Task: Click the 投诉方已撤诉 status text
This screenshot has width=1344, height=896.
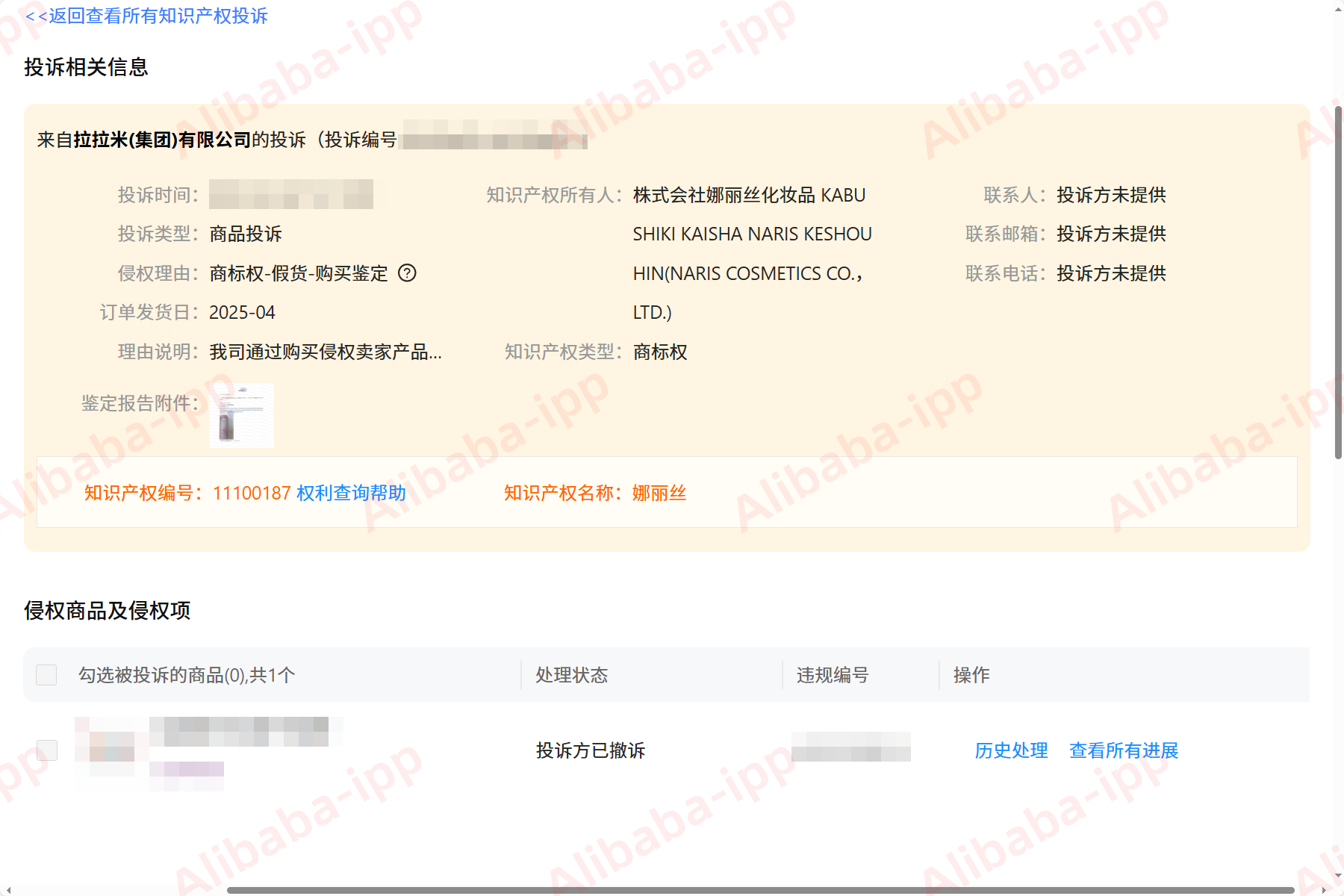Action: tap(591, 750)
